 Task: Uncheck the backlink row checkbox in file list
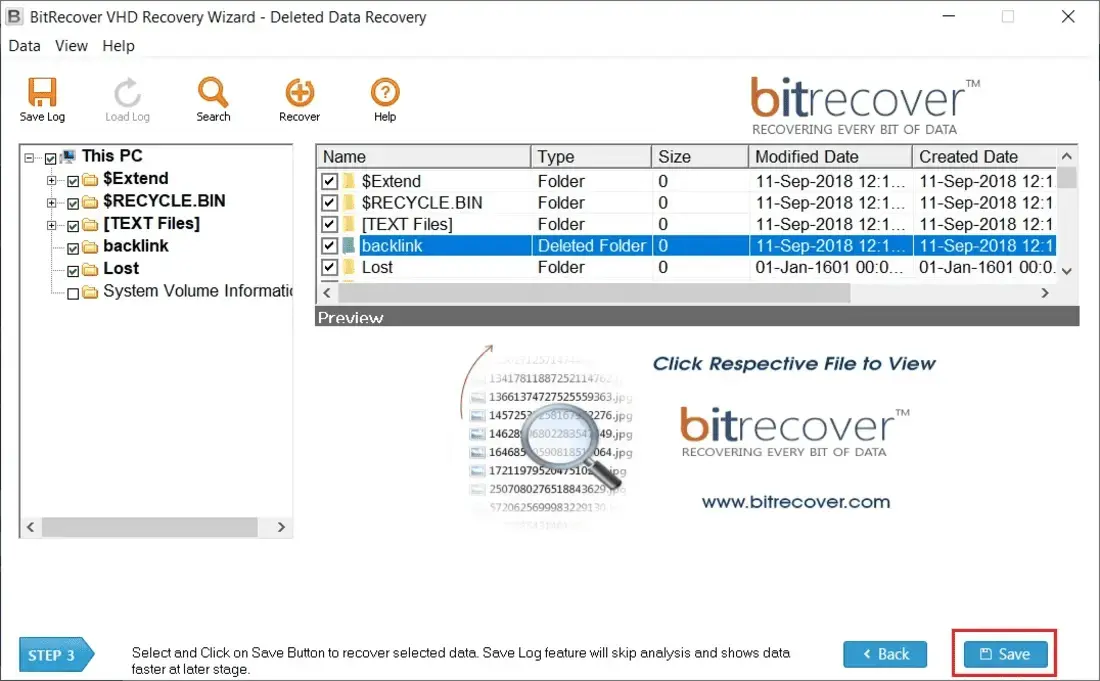[329, 245]
